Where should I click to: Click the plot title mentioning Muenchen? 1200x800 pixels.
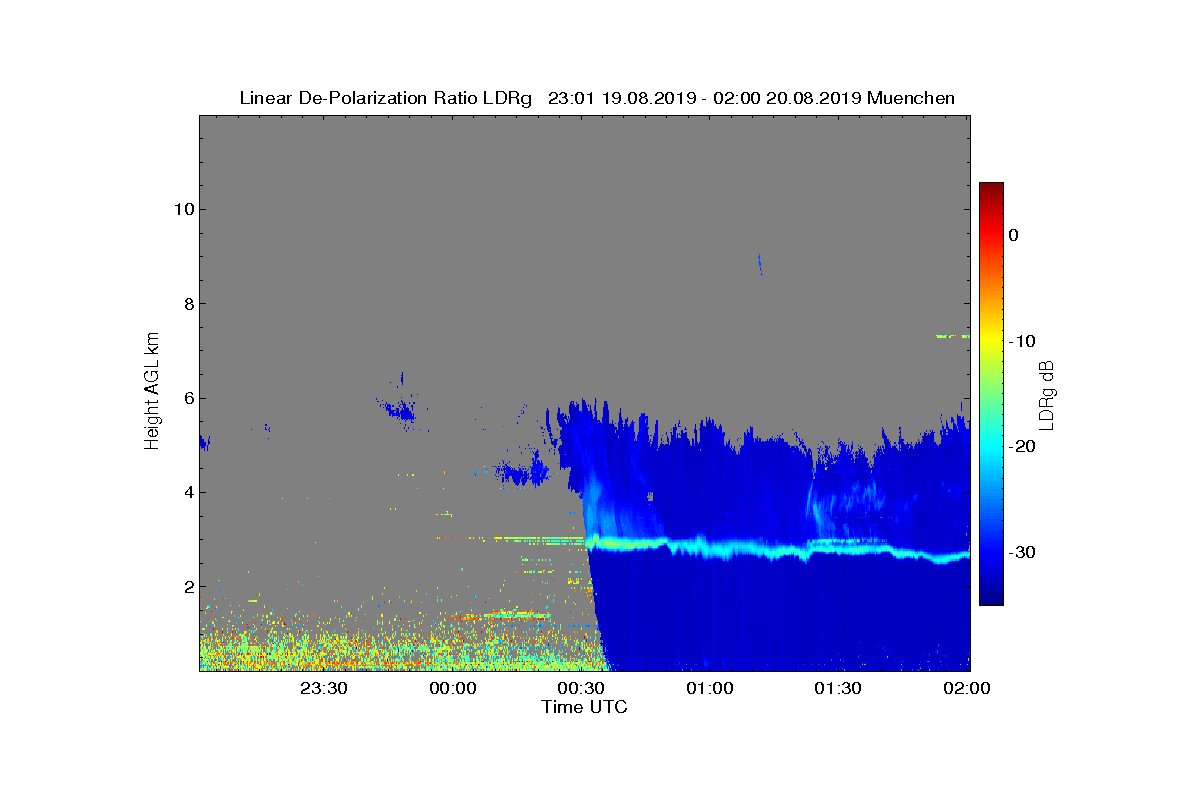[597, 98]
